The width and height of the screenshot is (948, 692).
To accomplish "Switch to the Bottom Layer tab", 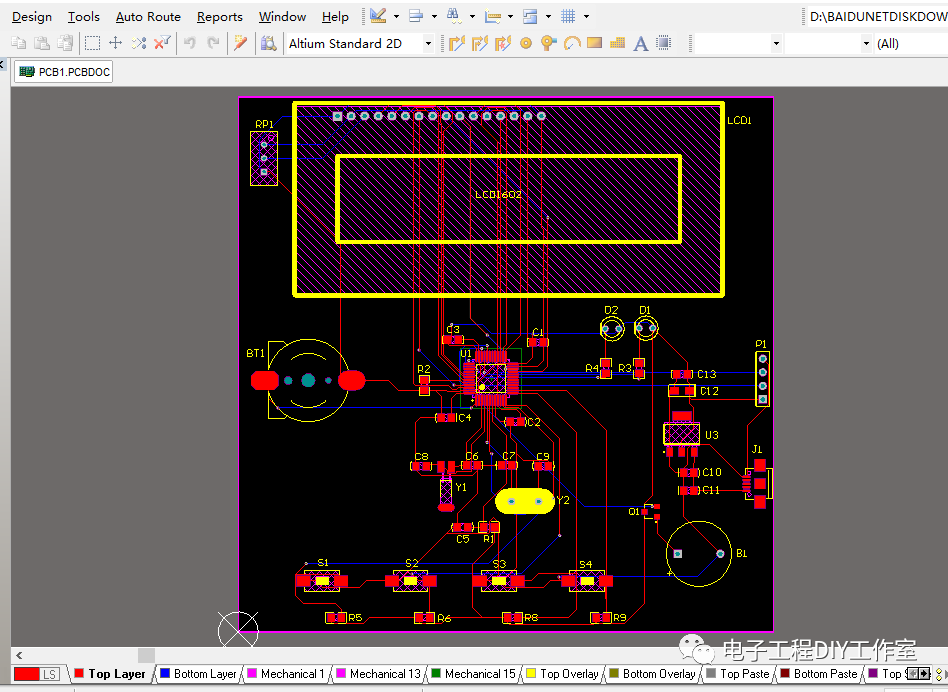I will click(x=198, y=673).
